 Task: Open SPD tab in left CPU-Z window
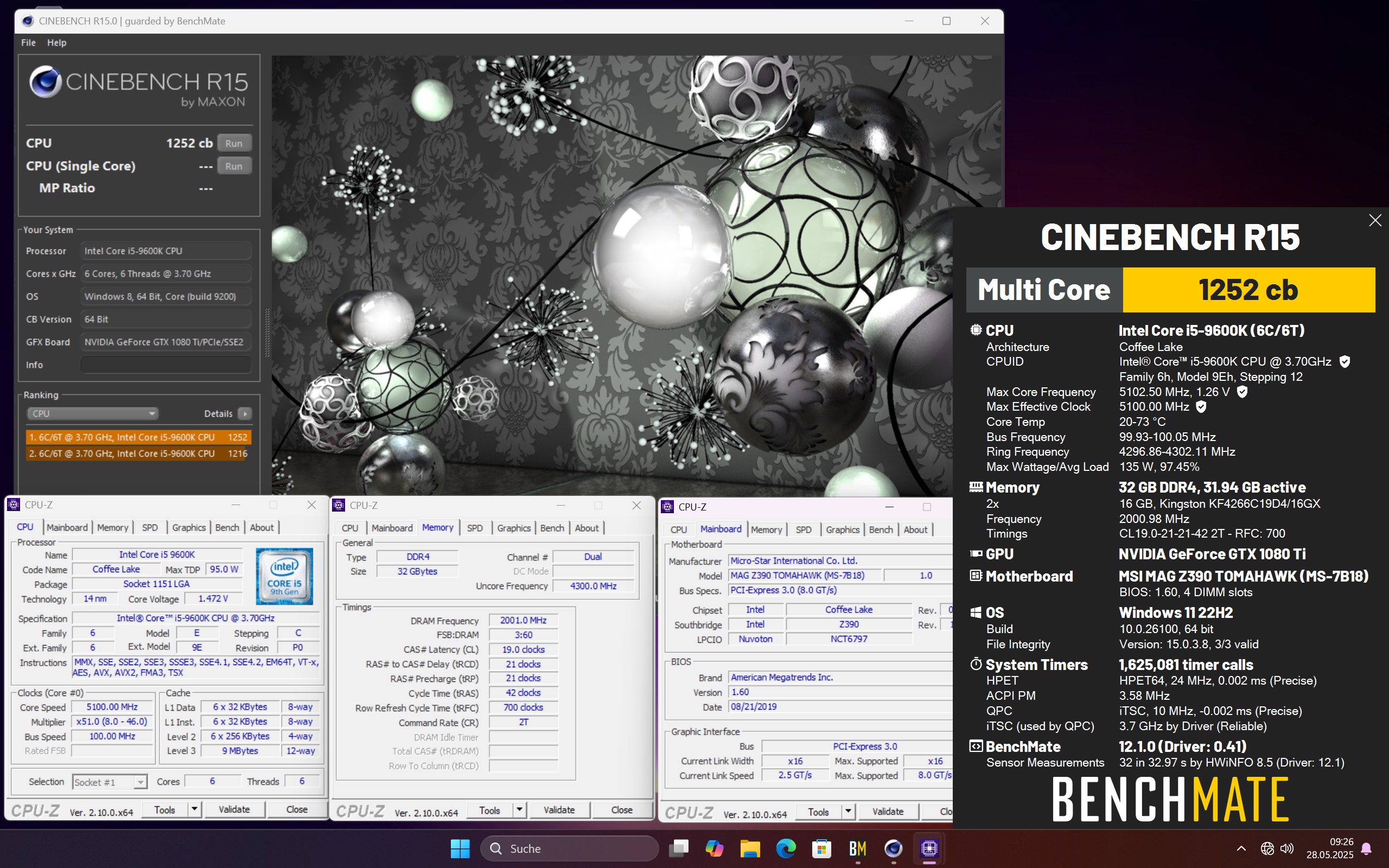150,527
